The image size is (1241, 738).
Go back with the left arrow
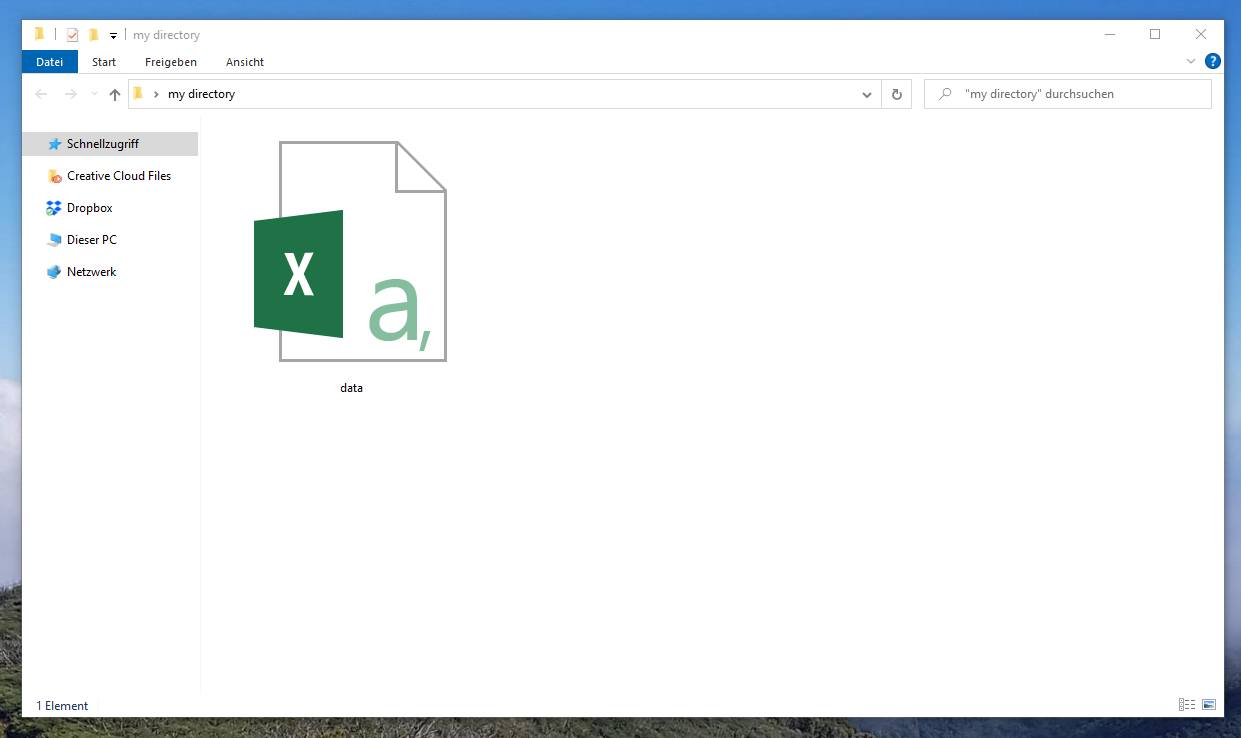pos(41,94)
